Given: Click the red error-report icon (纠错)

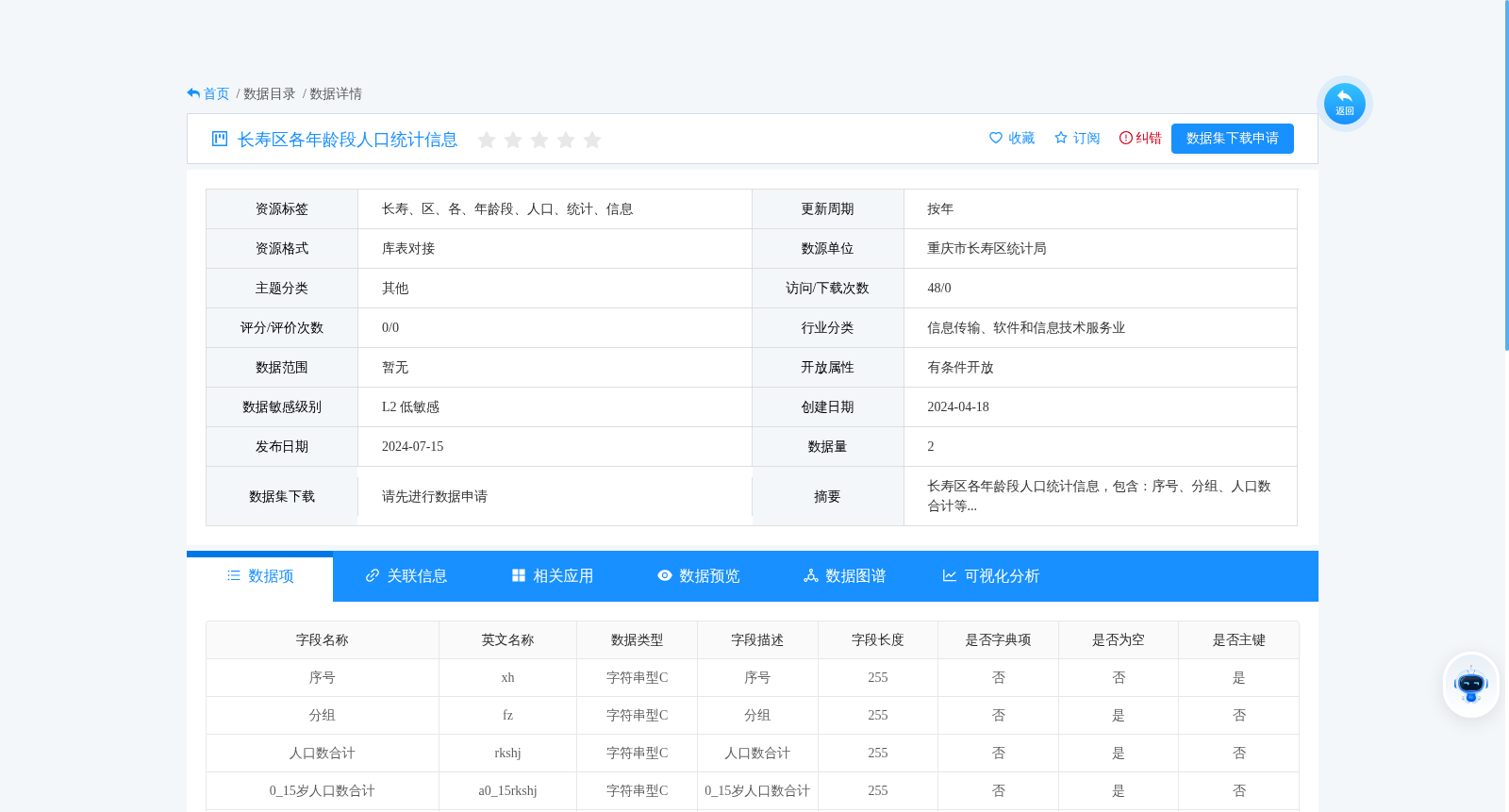Looking at the screenshot, I should click(1125, 138).
